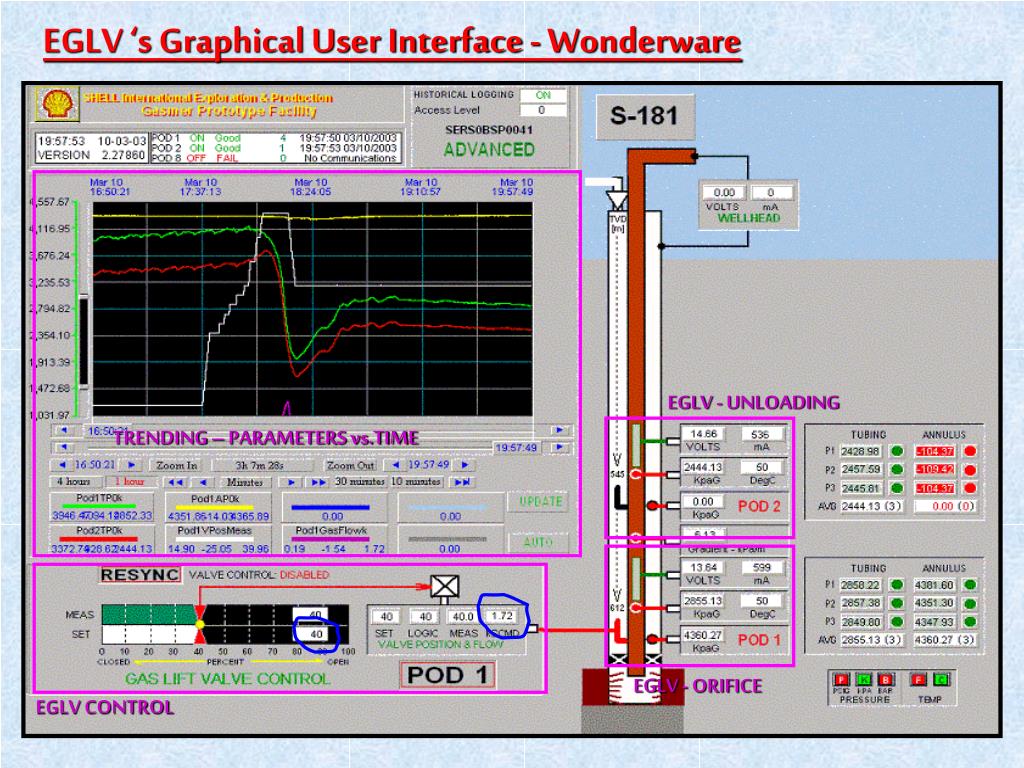Select the 4 hours time span

click(77, 482)
